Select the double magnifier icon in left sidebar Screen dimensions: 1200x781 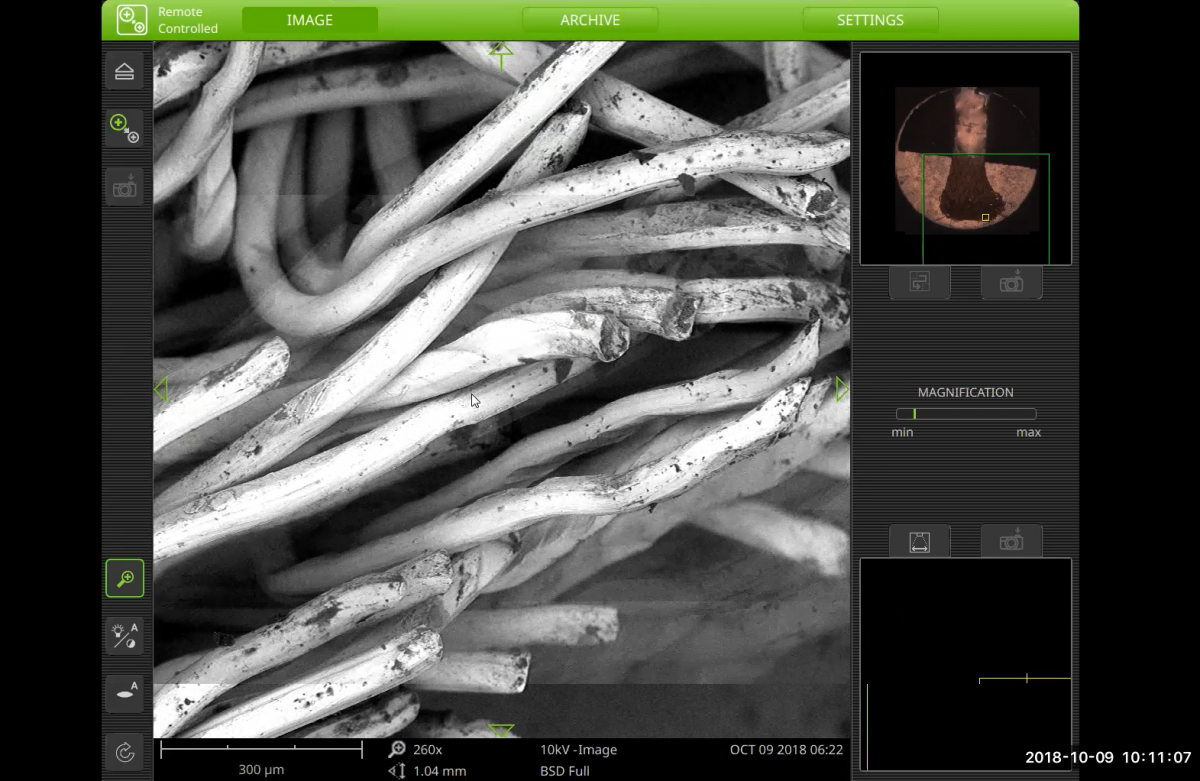click(125, 129)
